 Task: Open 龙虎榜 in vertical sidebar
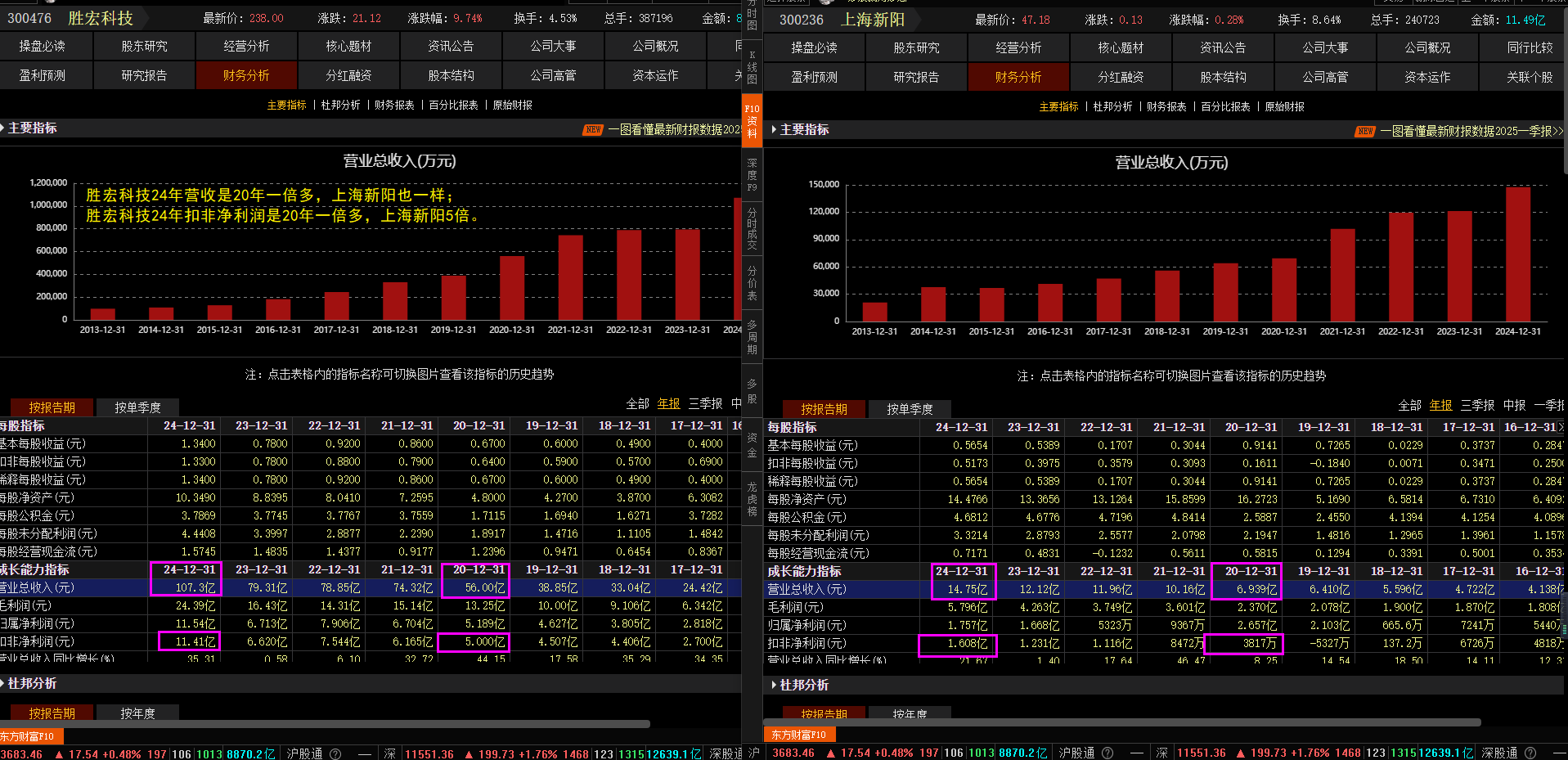click(753, 499)
